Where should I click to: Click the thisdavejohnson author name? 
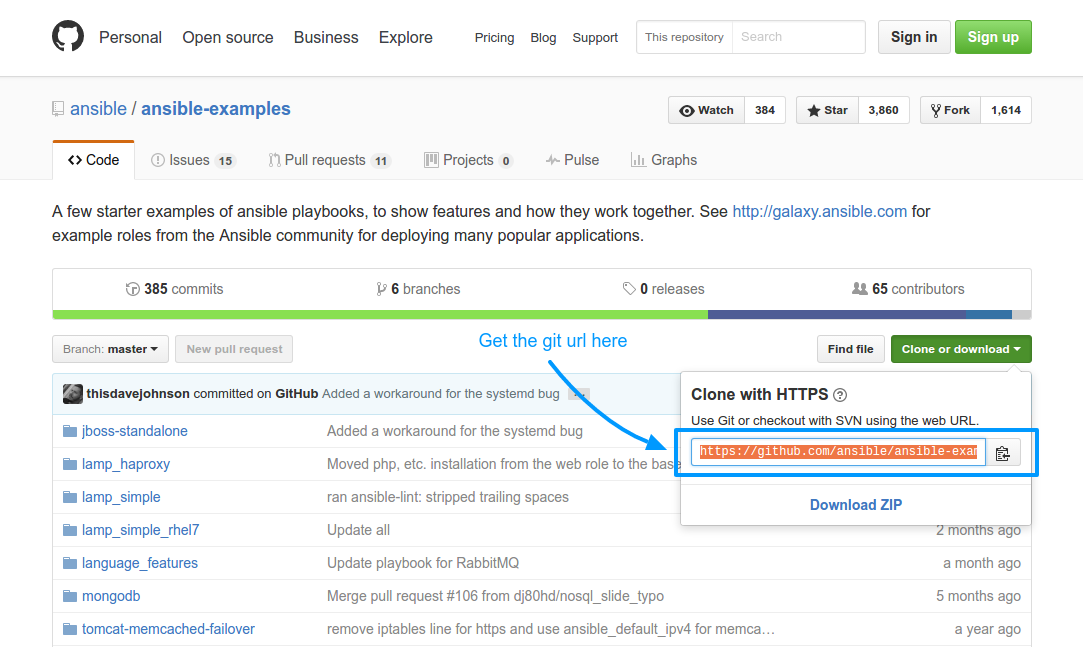(138, 394)
